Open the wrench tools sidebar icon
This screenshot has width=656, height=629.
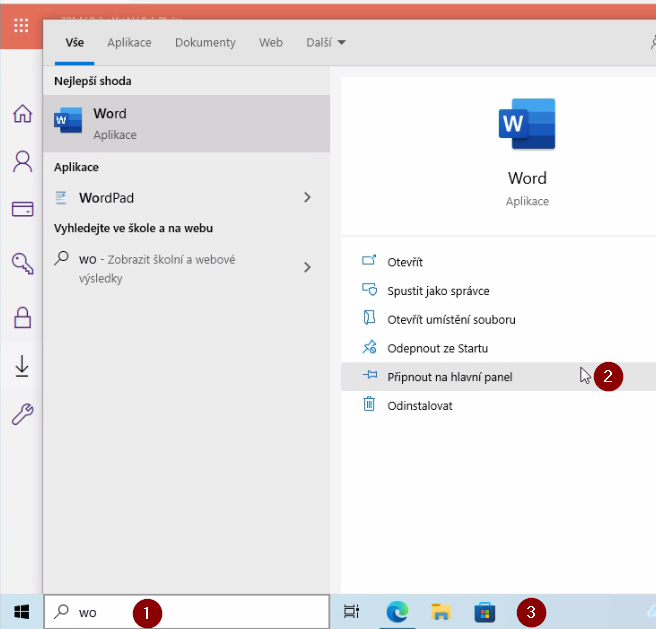coord(23,414)
